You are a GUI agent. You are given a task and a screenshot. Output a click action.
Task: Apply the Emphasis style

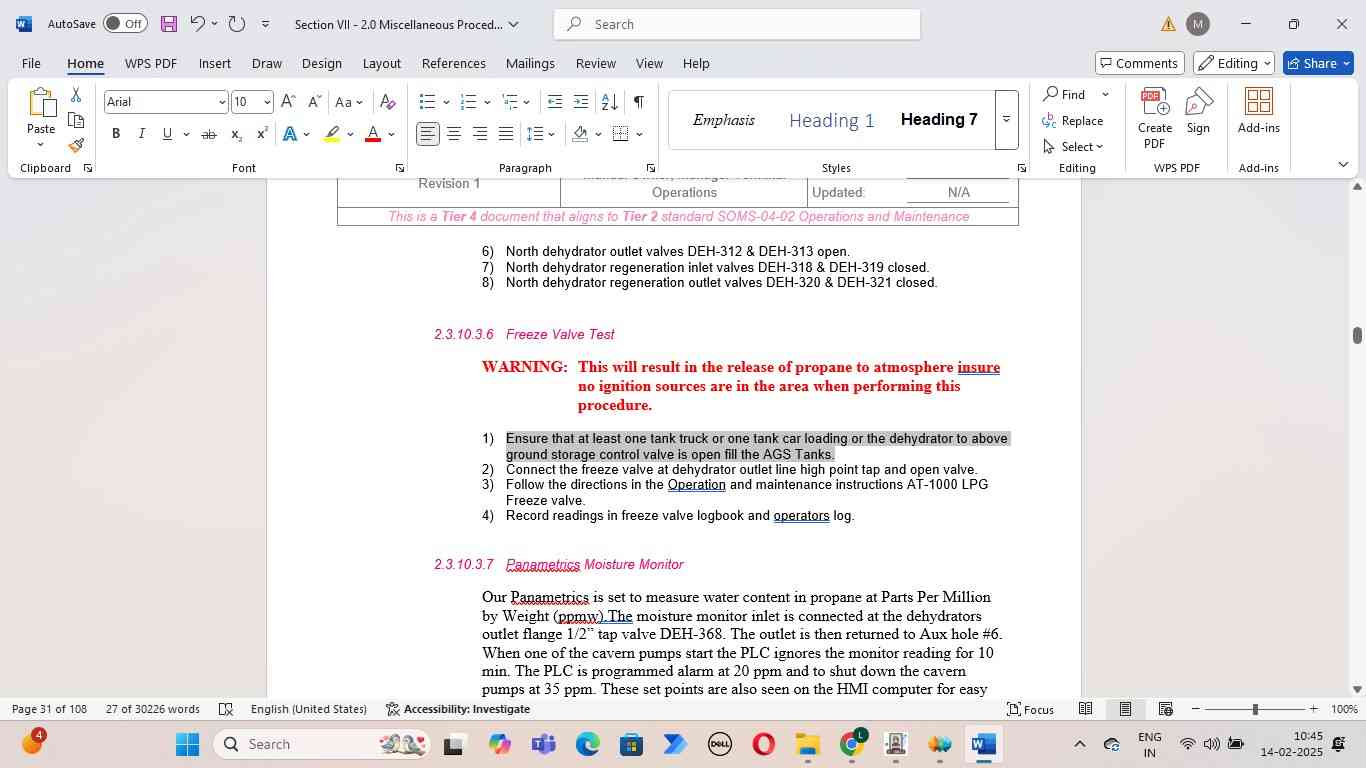click(x=724, y=120)
